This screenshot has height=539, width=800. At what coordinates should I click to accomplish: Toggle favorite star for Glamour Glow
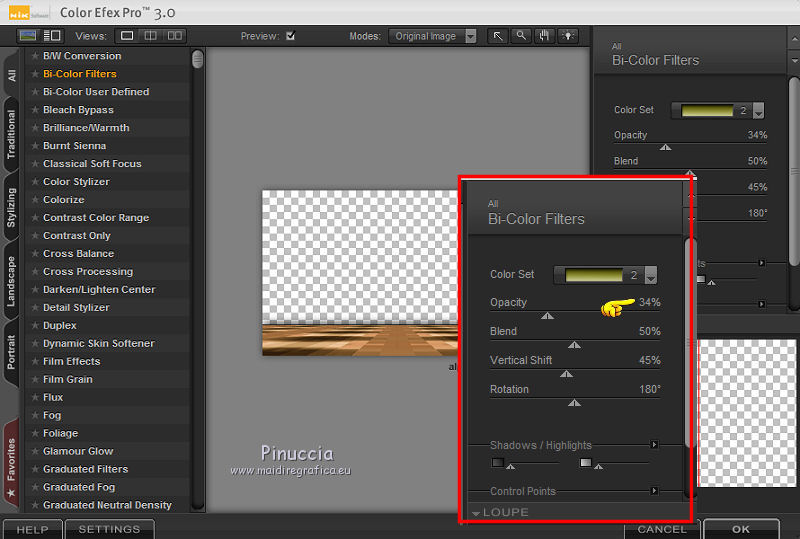(x=35, y=451)
